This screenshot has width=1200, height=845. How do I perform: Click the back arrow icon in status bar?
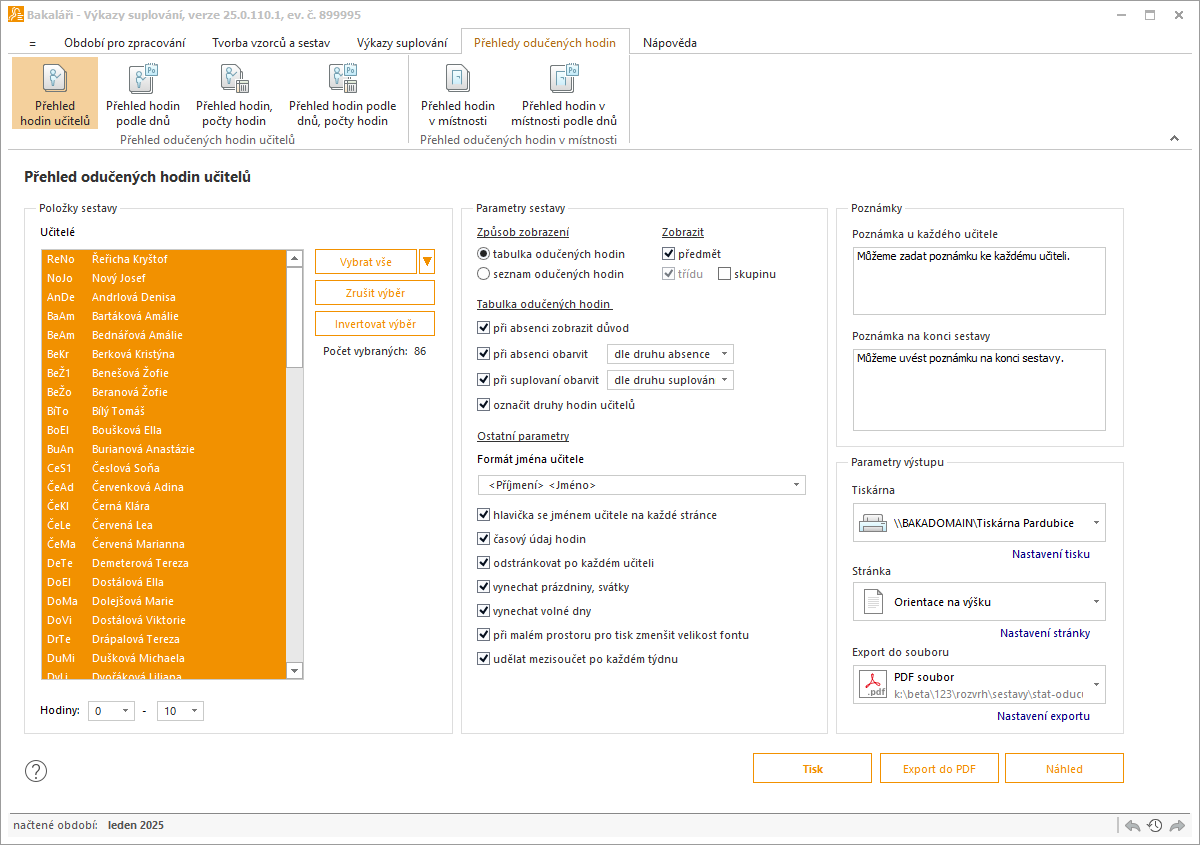coord(1133,825)
